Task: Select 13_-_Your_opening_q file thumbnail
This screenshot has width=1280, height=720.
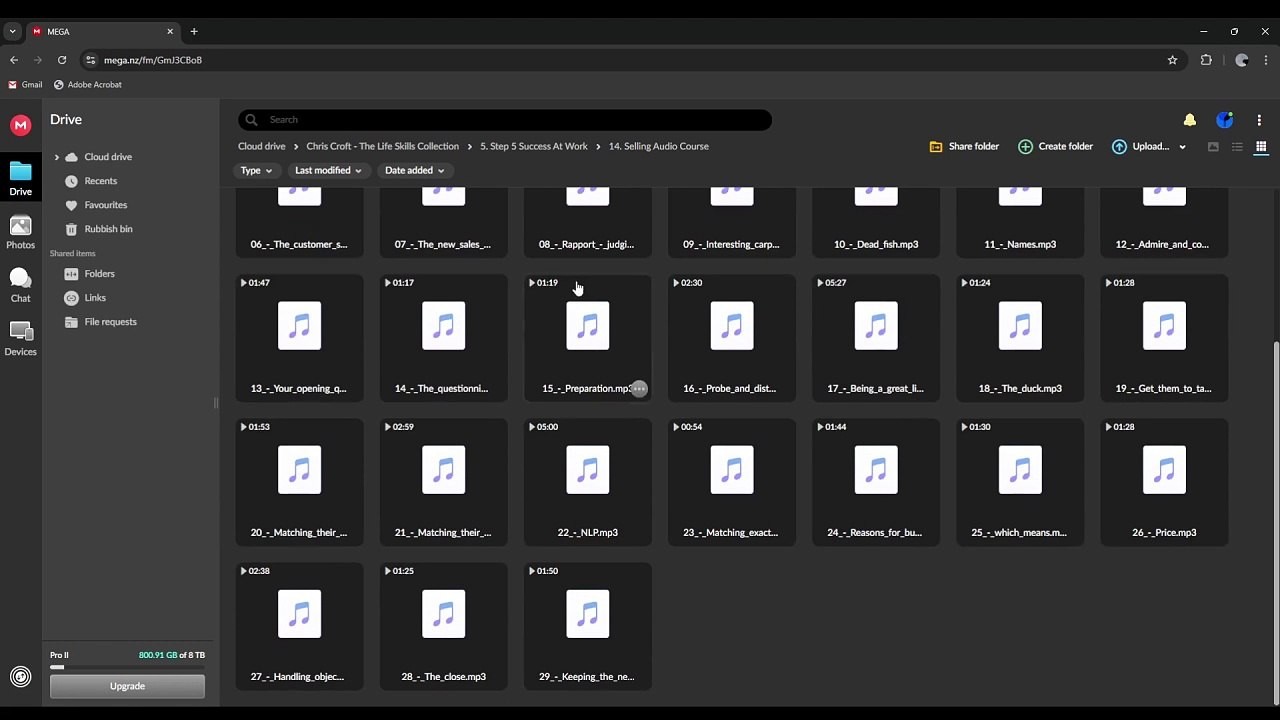Action: [299, 326]
